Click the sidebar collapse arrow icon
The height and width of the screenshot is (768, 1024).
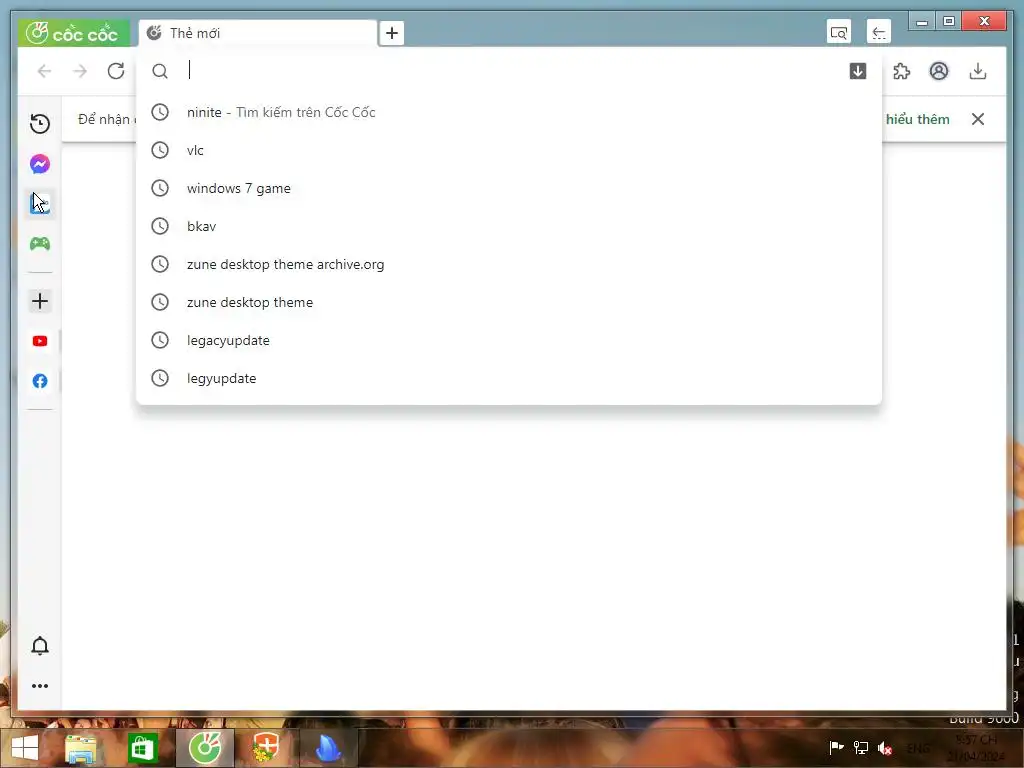point(879,32)
